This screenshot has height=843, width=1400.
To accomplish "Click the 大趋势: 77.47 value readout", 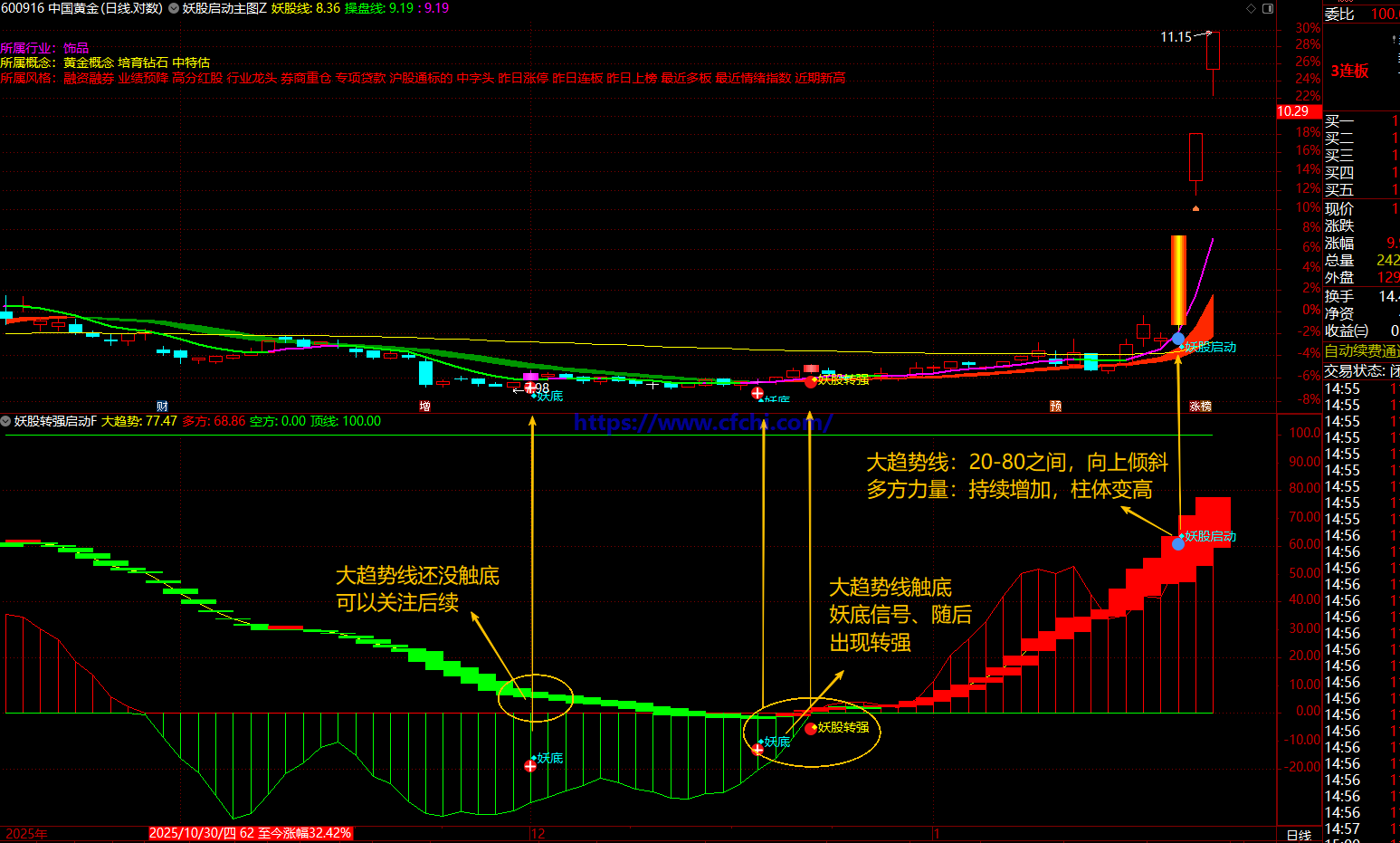I will pos(139,421).
